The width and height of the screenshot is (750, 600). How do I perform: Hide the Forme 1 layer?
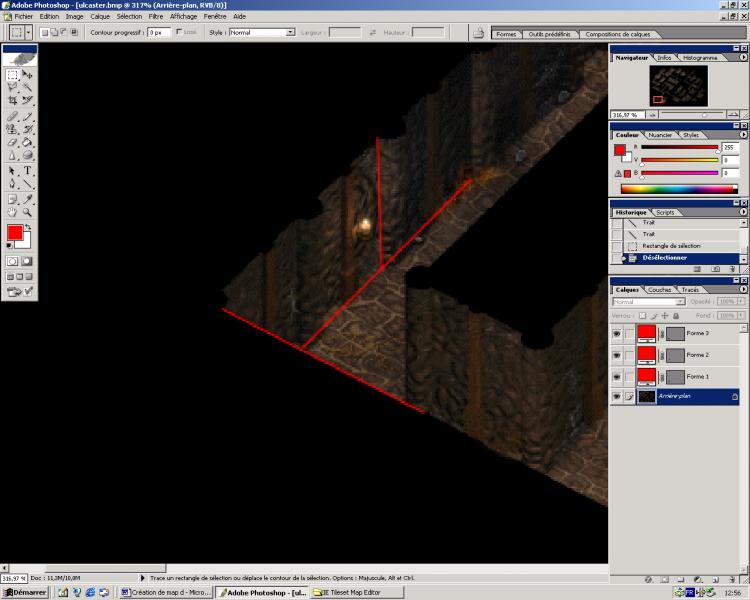pos(617,377)
